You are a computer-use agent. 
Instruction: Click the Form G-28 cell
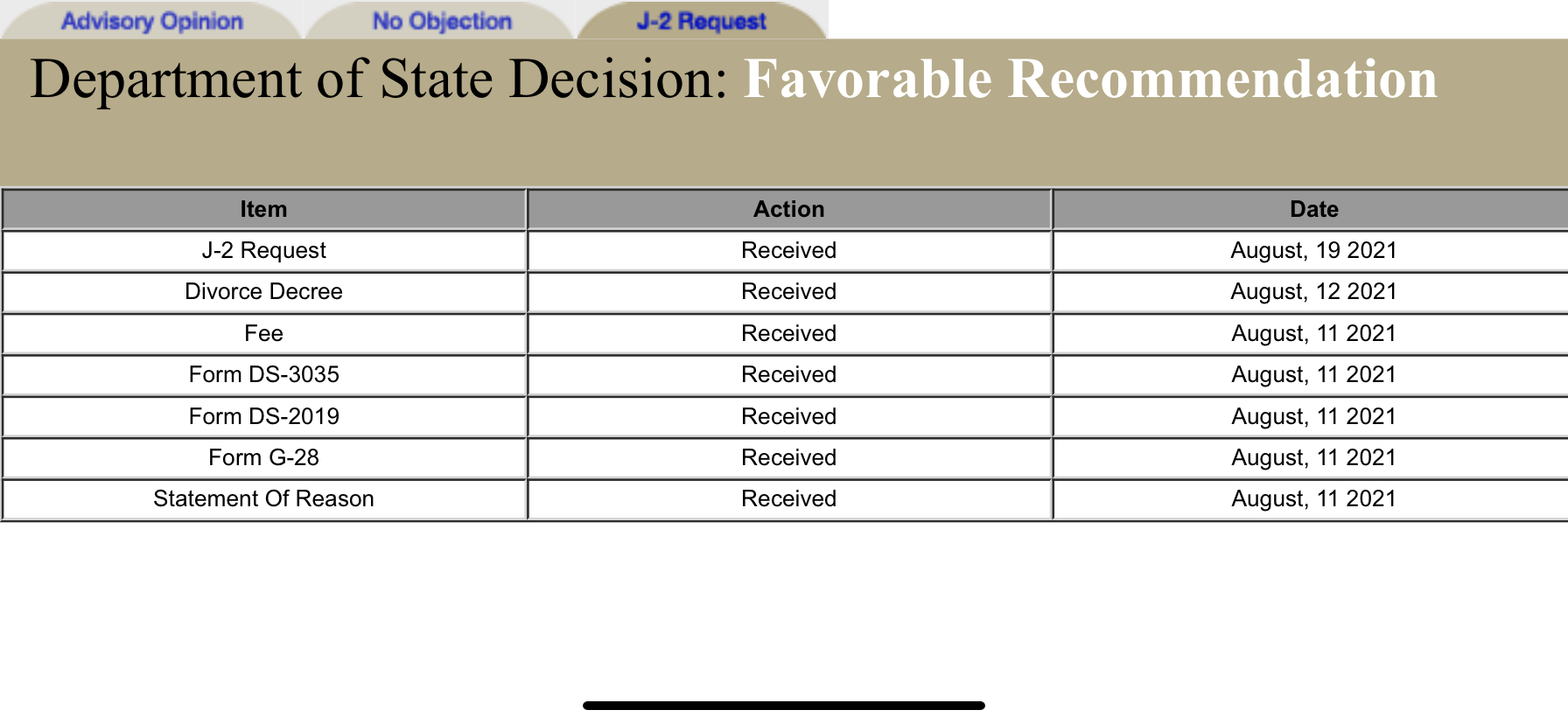(263, 457)
